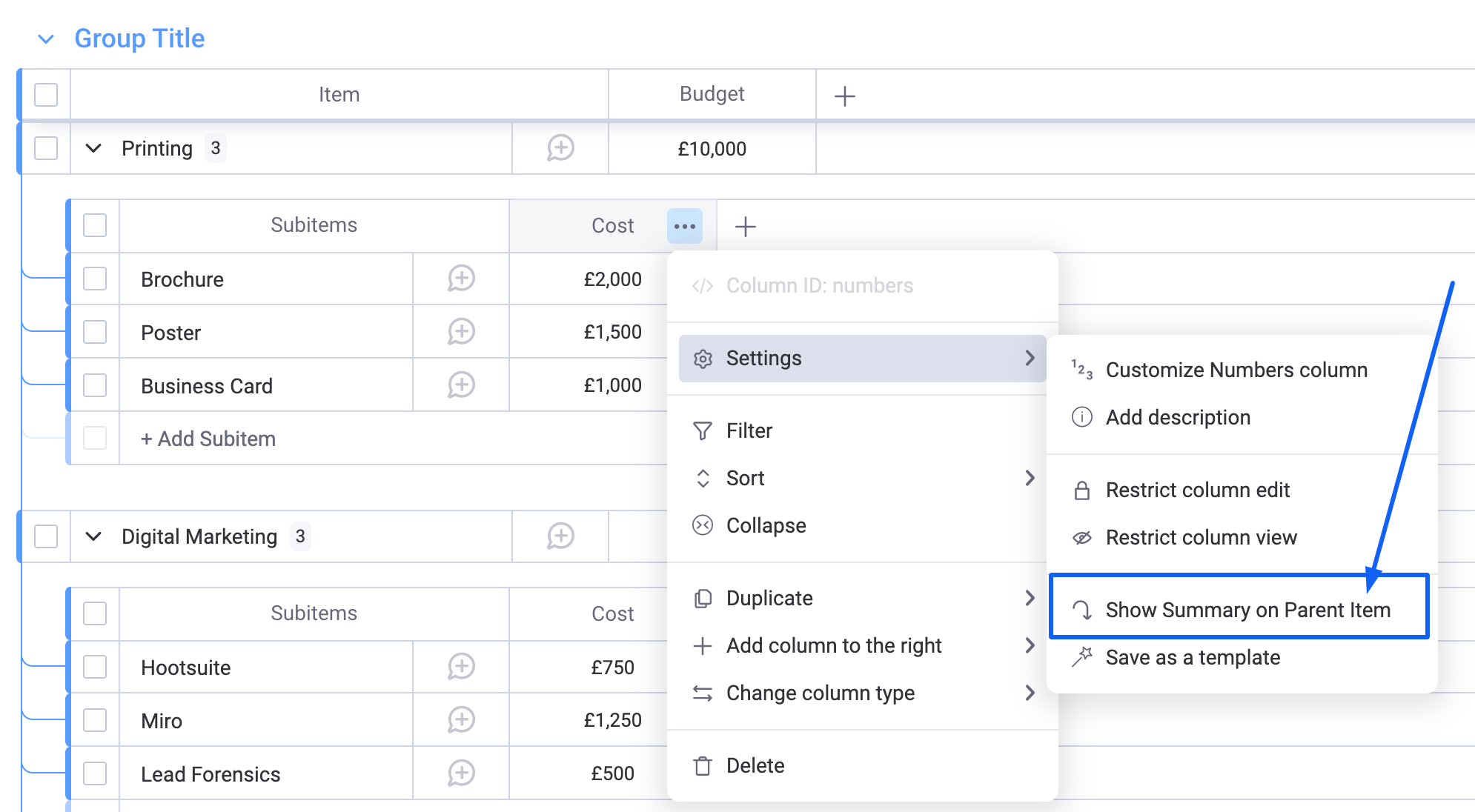Open conversation bubble for Printing item
This screenshot has width=1475, height=812.
[x=560, y=148]
